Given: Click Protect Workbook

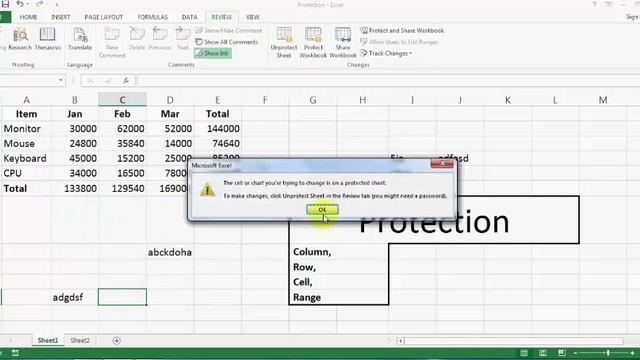Looking at the screenshot, I should tap(313, 43).
